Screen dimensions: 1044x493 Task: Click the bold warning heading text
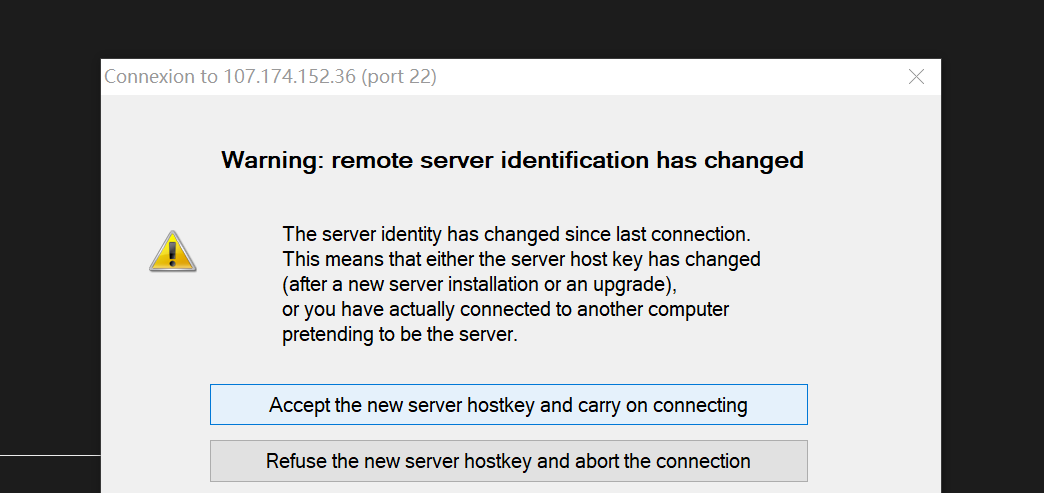click(x=512, y=160)
